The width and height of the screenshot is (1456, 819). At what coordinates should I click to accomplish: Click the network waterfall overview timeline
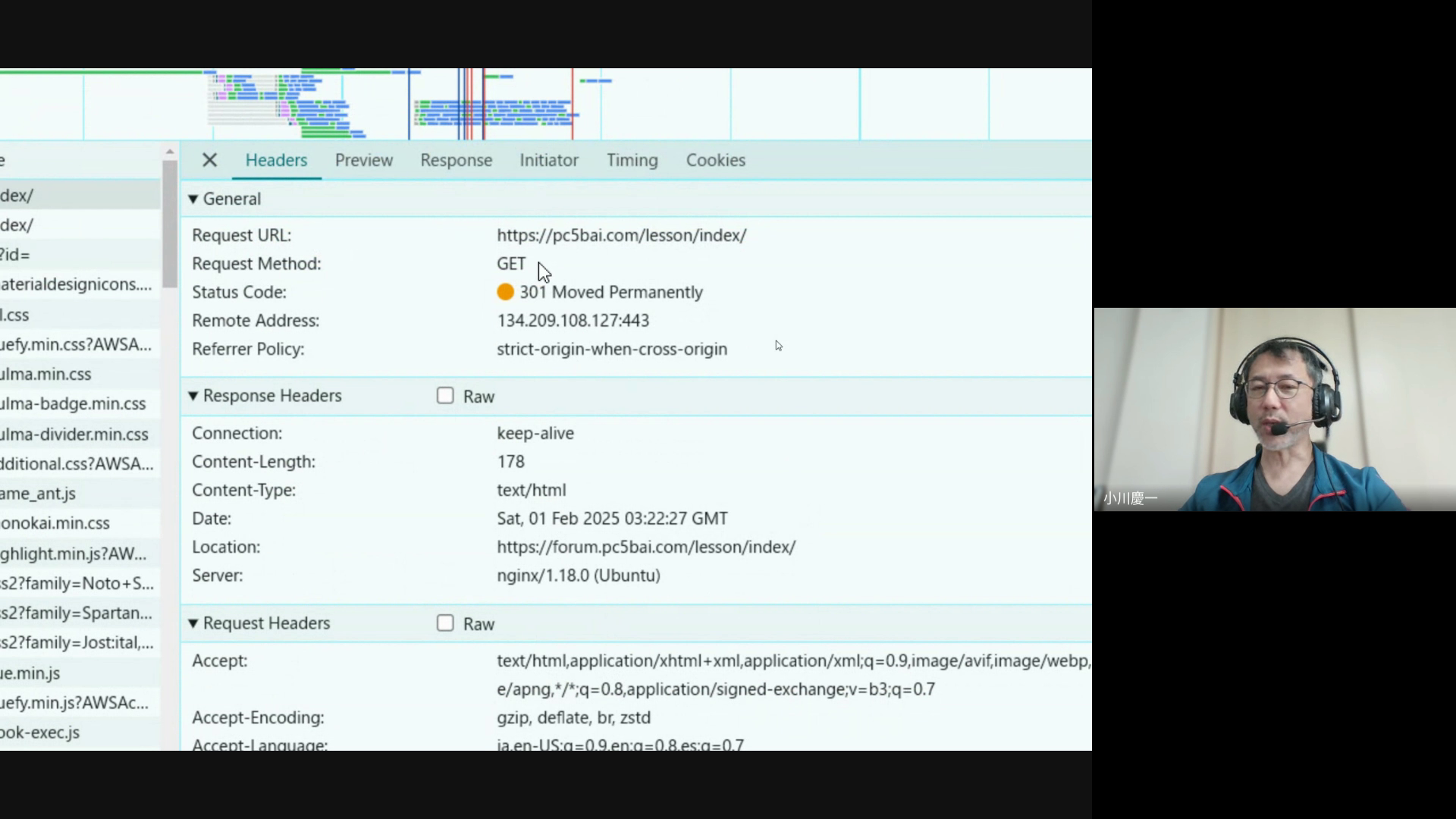(x=531, y=105)
